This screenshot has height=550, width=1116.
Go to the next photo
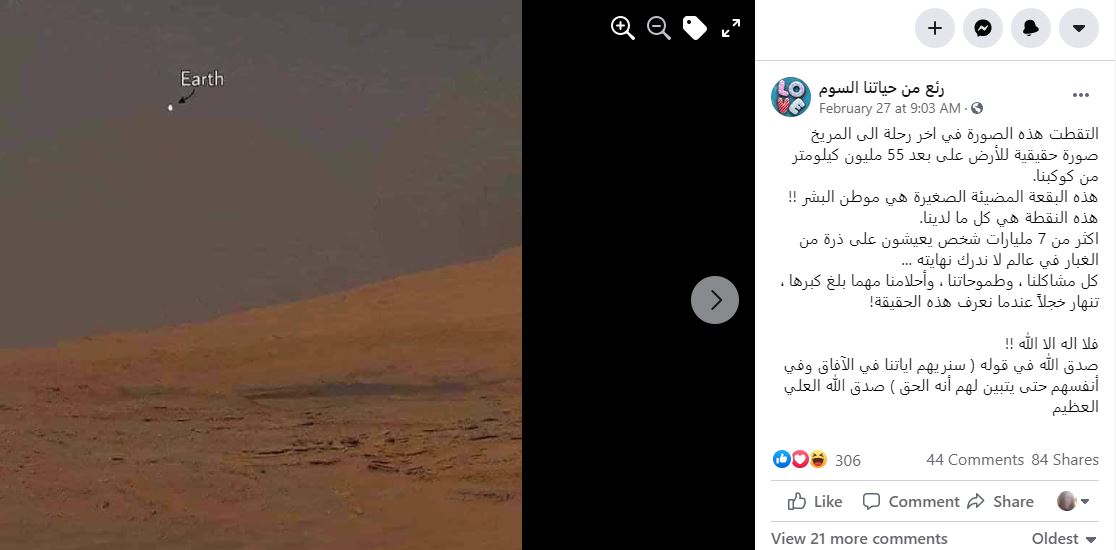click(x=715, y=300)
